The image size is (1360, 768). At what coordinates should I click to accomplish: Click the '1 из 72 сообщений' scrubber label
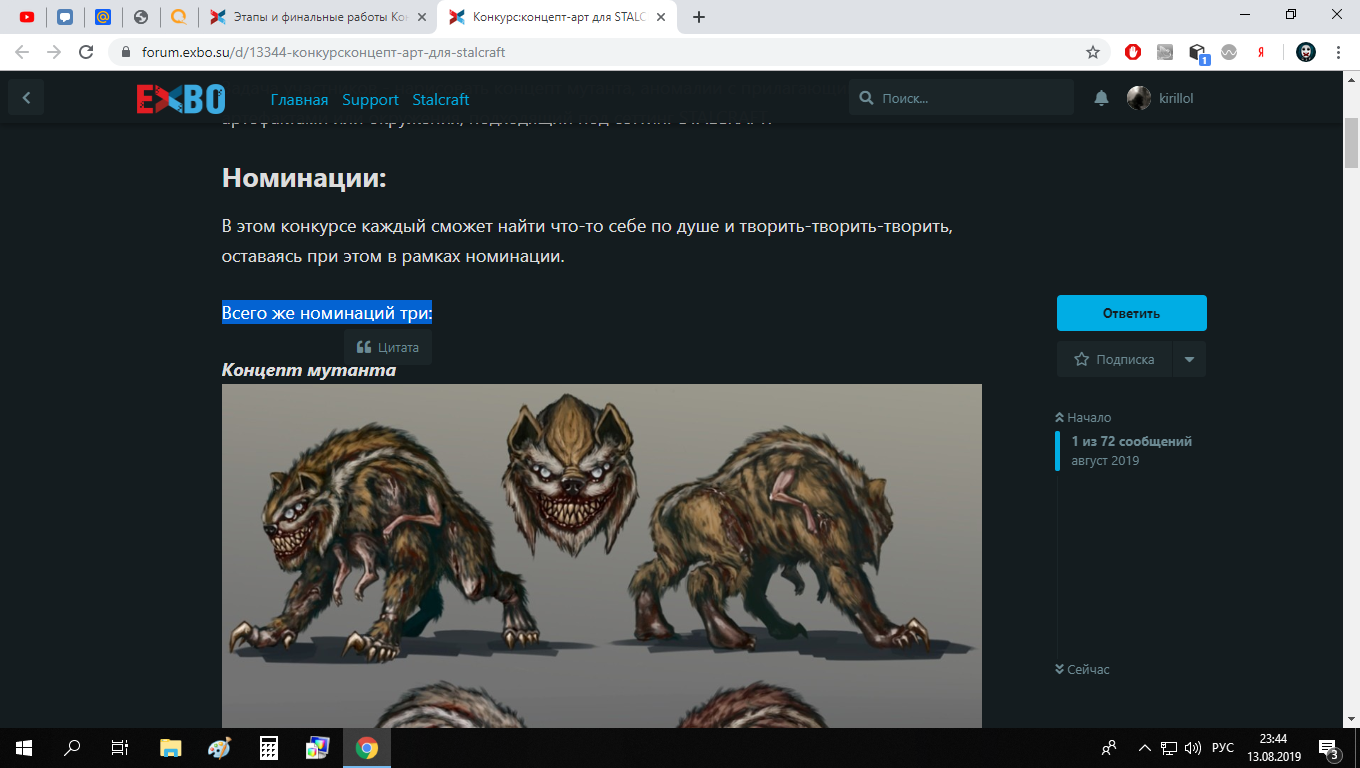(x=1132, y=441)
